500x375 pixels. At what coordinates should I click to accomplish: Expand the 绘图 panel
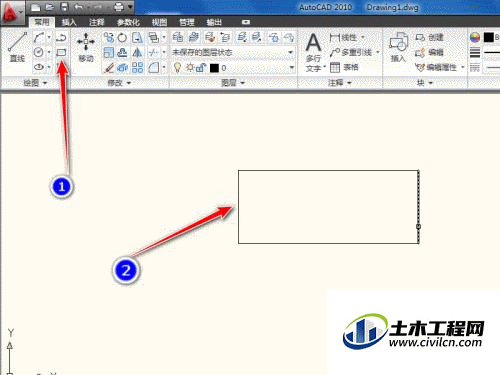pyautogui.click(x=35, y=83)
